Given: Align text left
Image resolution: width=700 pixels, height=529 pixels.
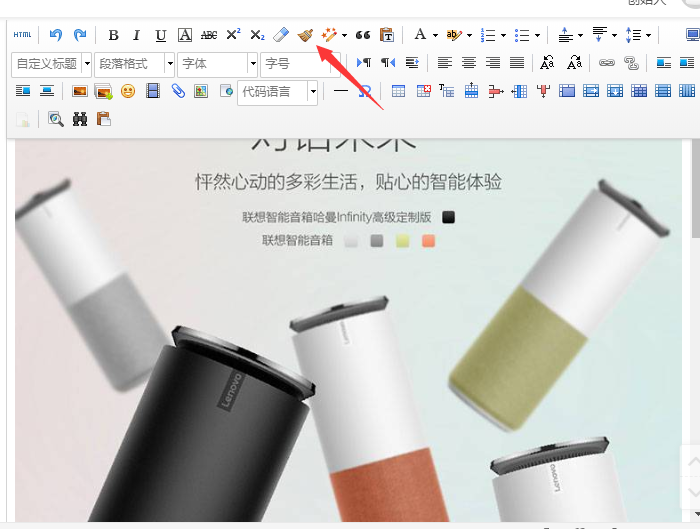Looking at the screenshot, I should coord(445,63).
